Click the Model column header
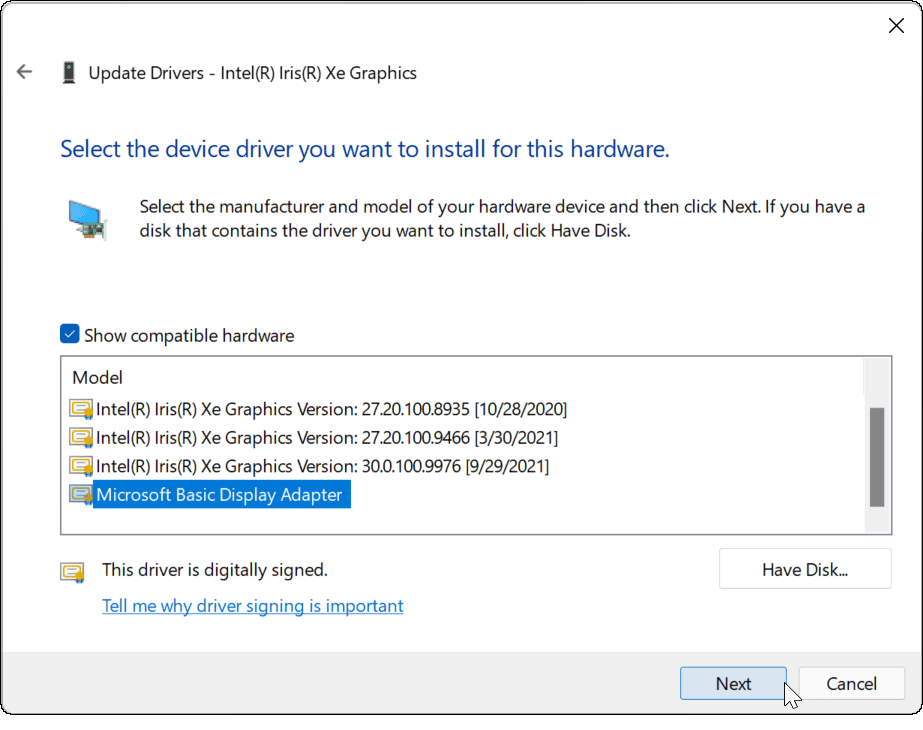 coord(98,378)
